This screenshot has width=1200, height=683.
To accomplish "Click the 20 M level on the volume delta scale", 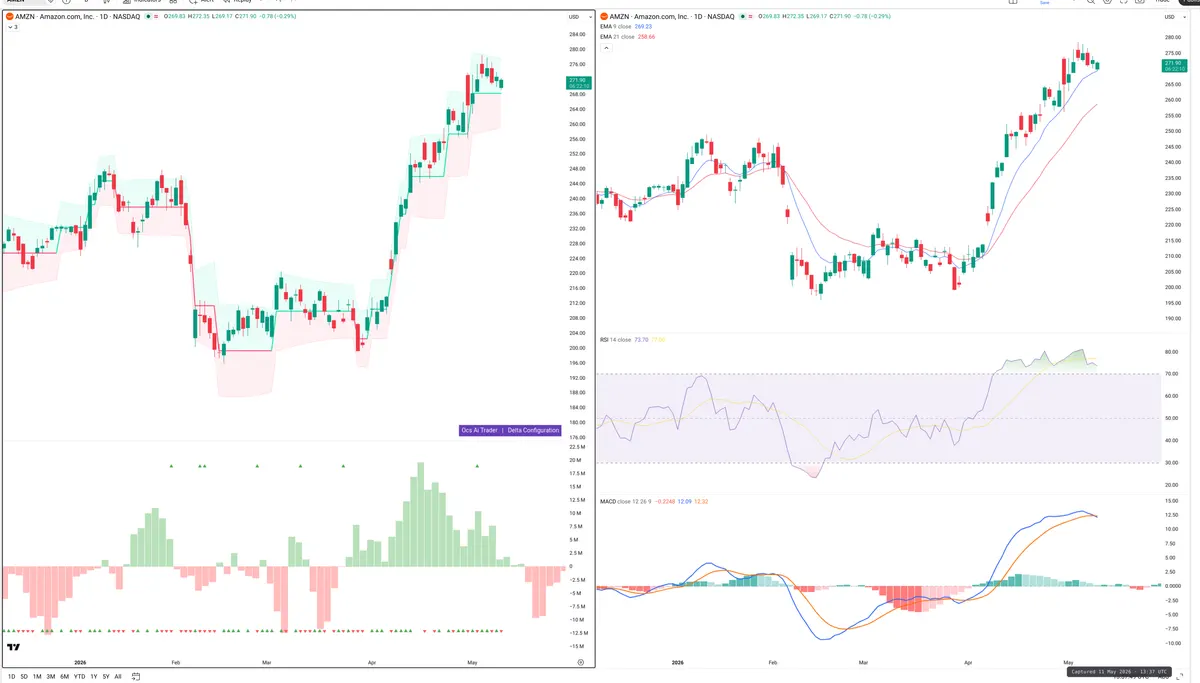I will tap(575, 460).
